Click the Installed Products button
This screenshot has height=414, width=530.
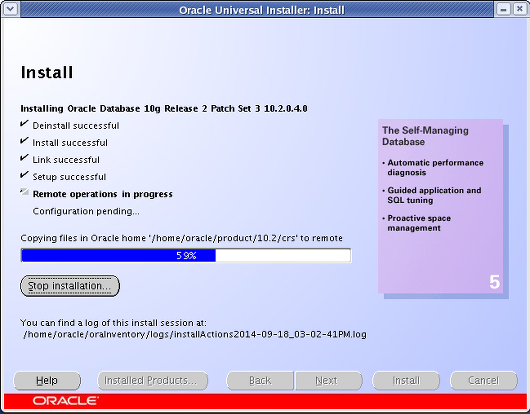tap(152, 381)
